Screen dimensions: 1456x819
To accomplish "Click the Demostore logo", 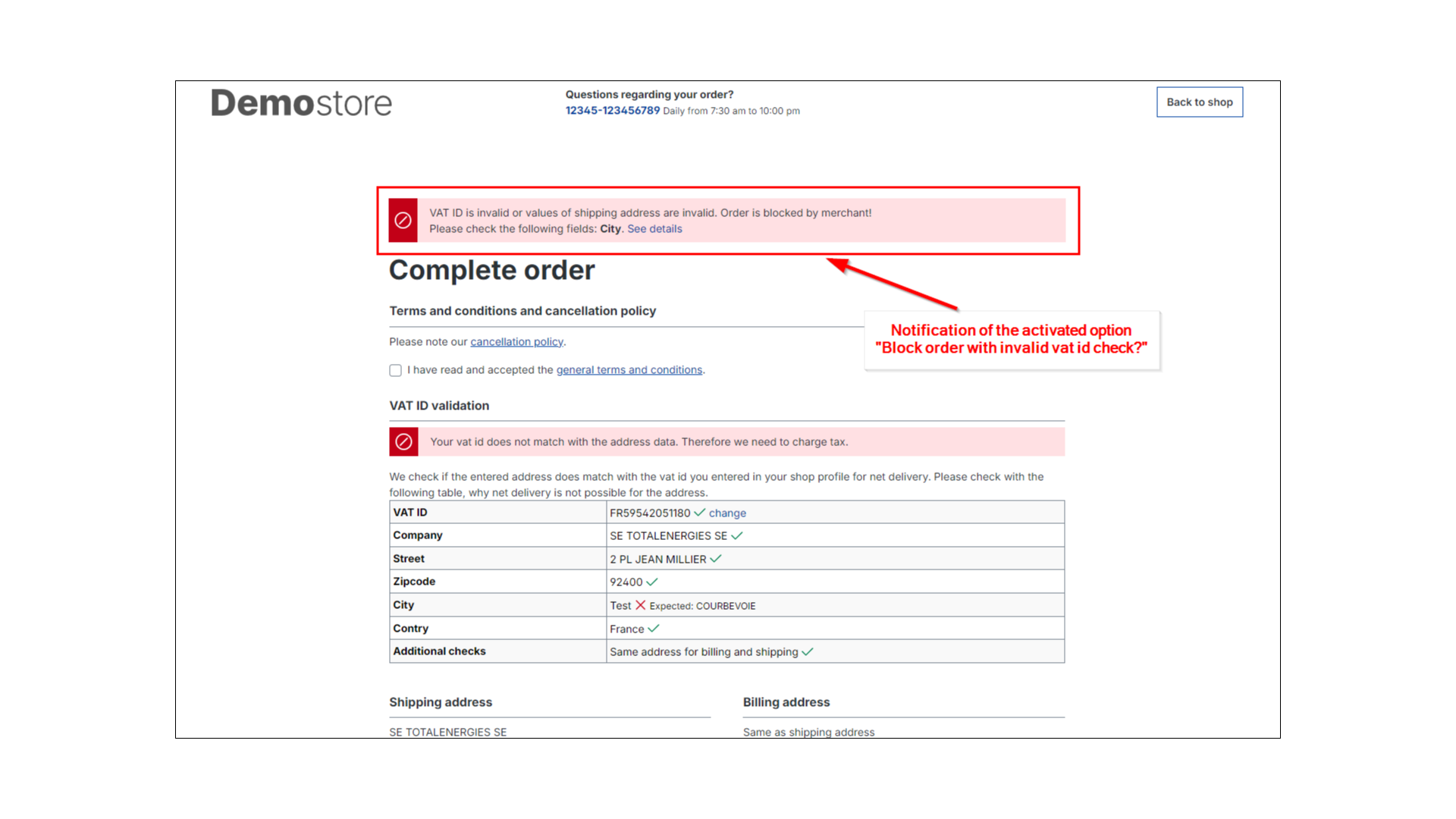I will [x=301, y=103].
